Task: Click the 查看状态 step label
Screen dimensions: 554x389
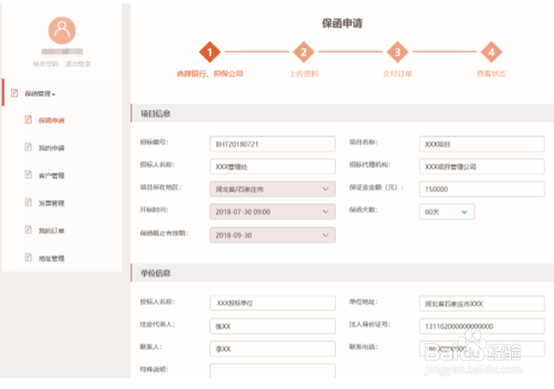Action: pos(491,74)
